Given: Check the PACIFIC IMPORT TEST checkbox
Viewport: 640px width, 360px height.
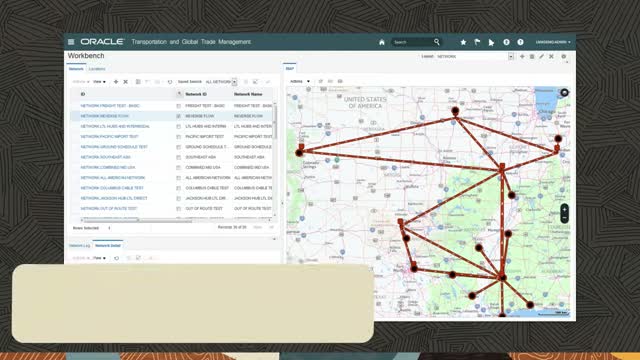Looking at the screenshot, I should tap(178, 137).
